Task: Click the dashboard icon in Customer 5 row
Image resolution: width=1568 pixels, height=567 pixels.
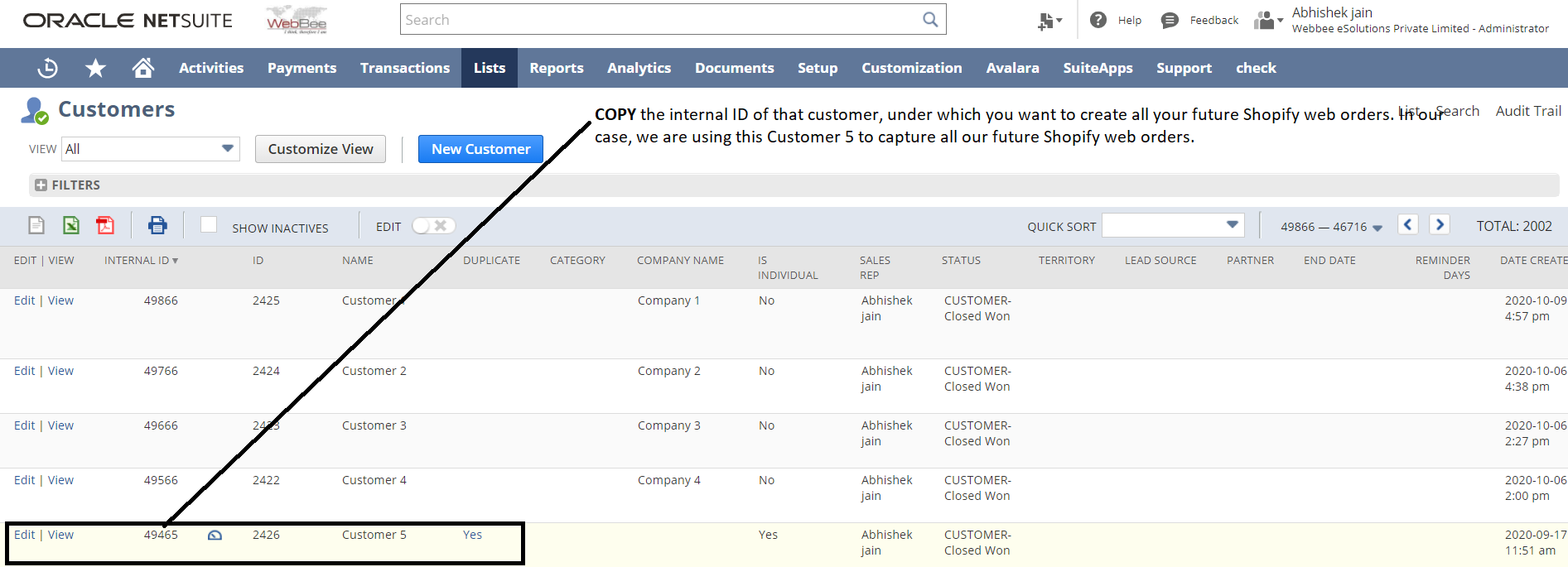Action: coord(215,536)
